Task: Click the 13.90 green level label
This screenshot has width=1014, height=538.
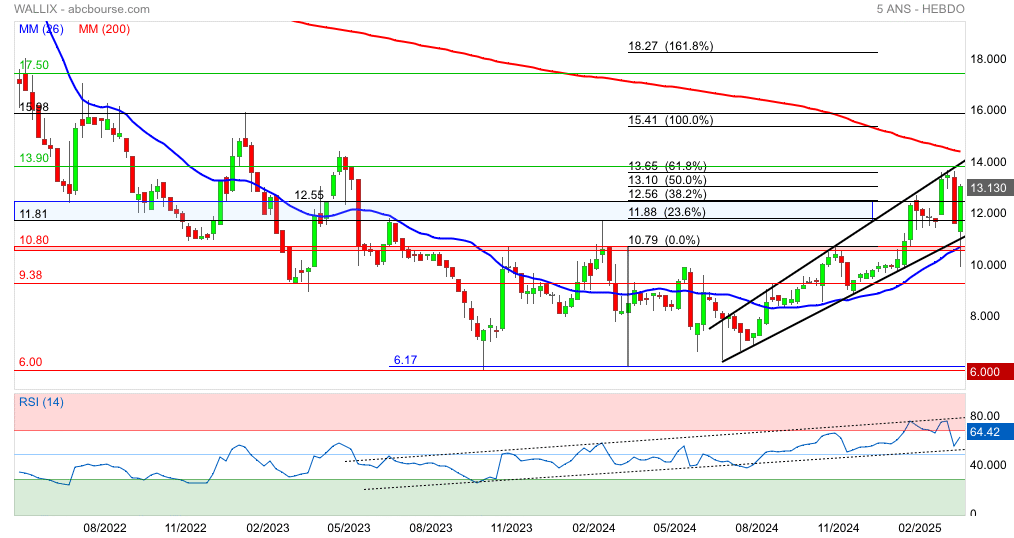Action: click(x=34, y=158)
